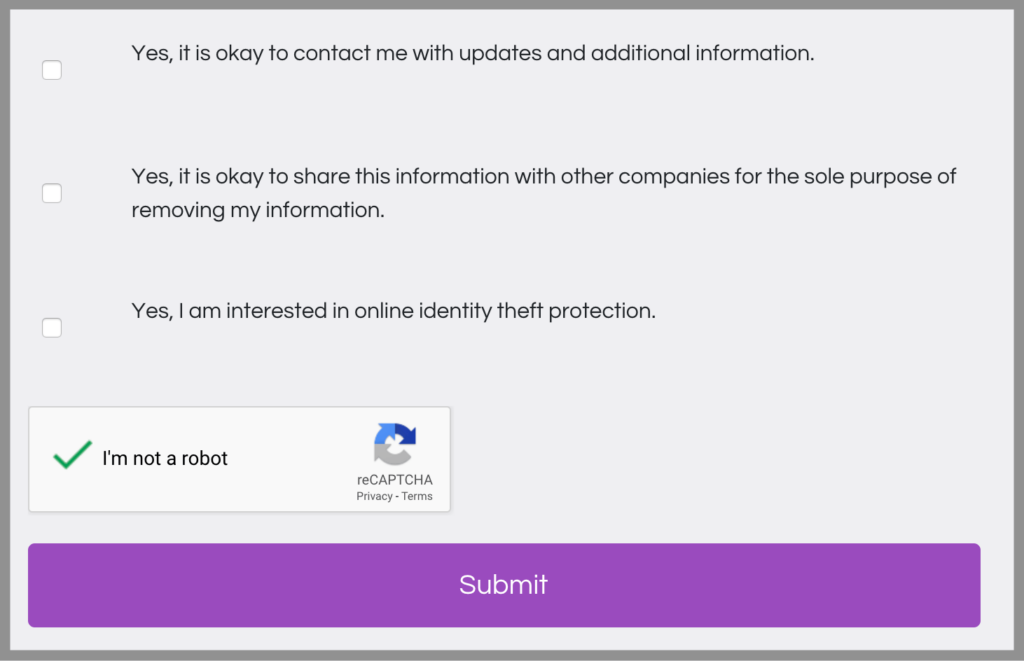Click the "I'm not a robot" label
Screen dimensions: 1024x661
[165, 458]
